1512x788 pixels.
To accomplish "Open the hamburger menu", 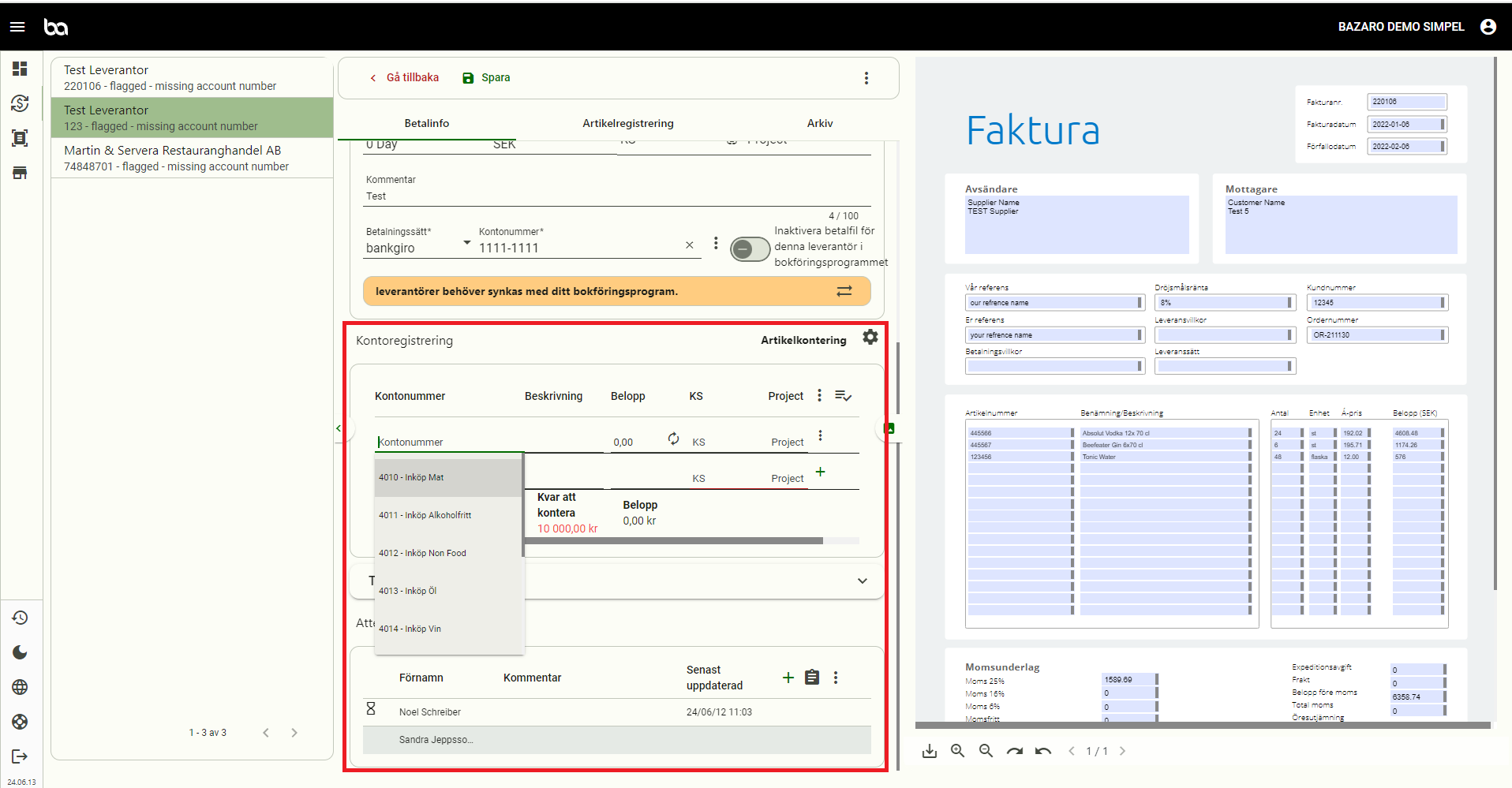I will (17, 27).
